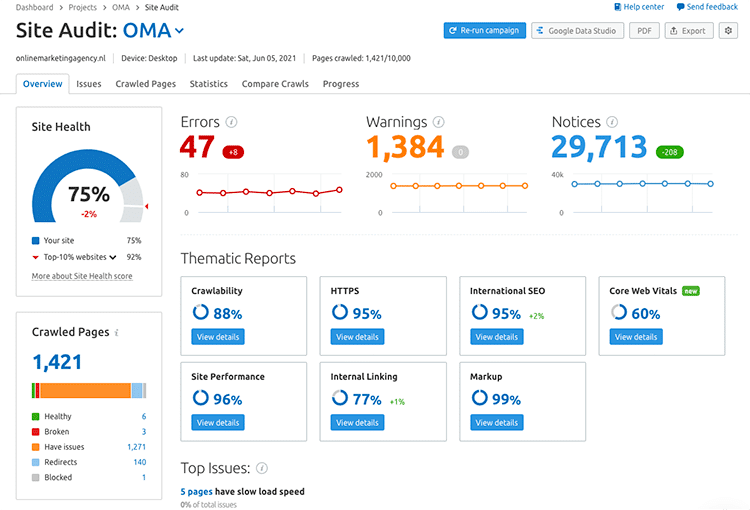Click the Broken pages count 3
The image size is (750, 510).
point(143,432)
